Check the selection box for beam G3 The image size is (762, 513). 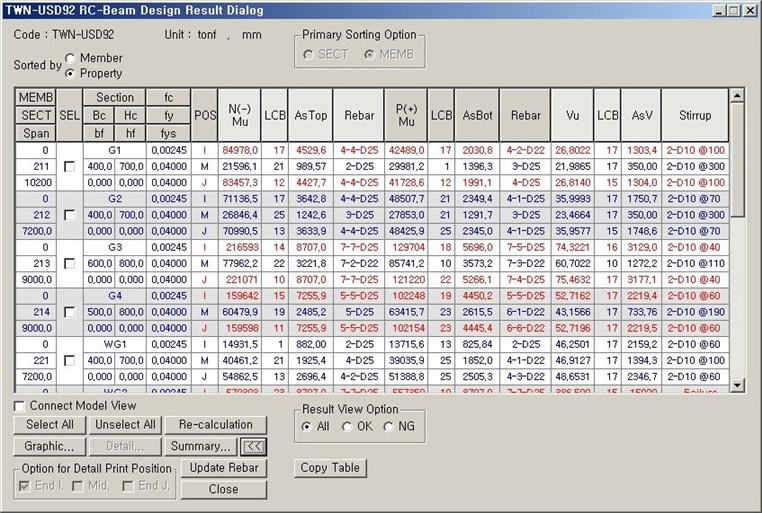pyautogui.click(x=69, y=263)
